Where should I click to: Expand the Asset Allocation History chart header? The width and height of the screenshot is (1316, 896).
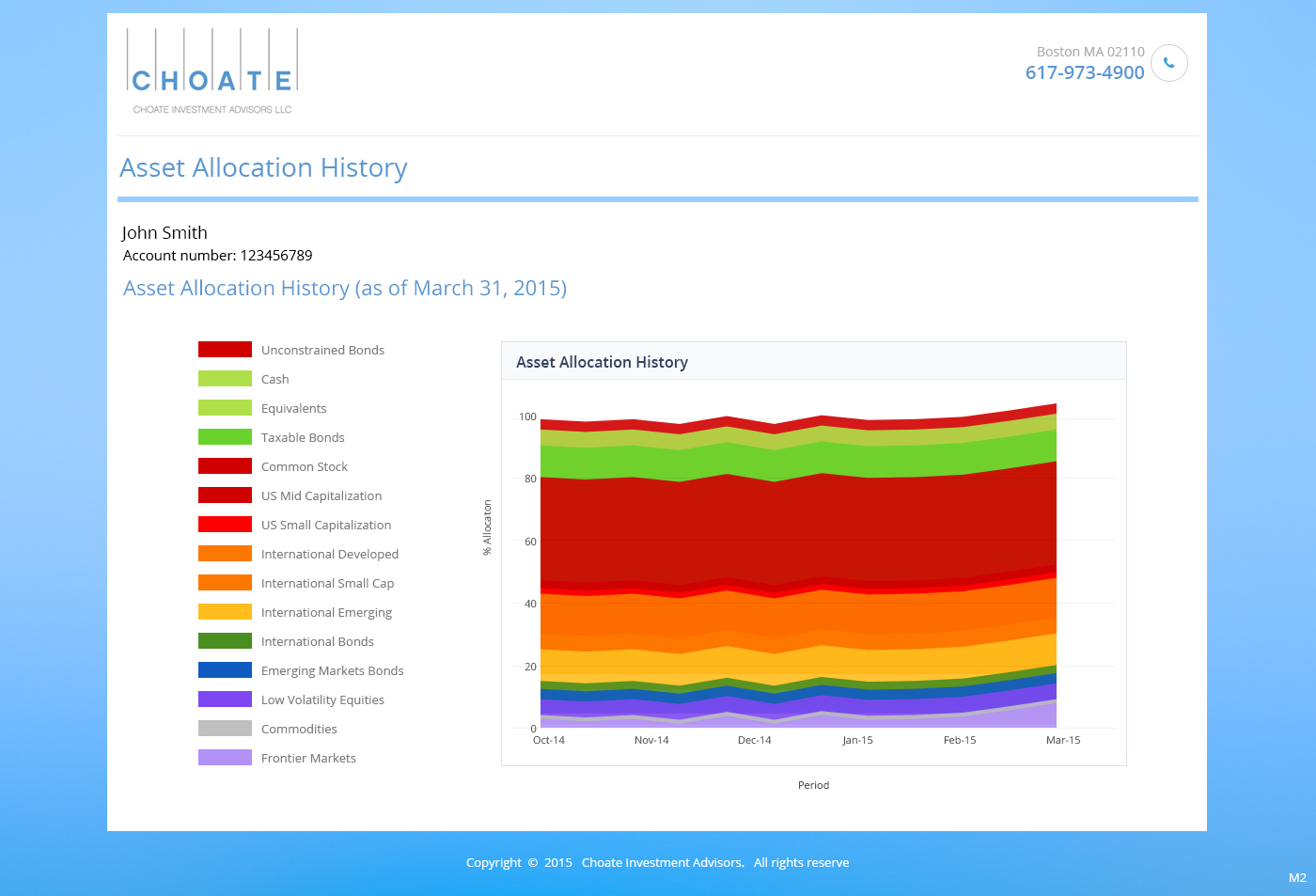(602, 362)
